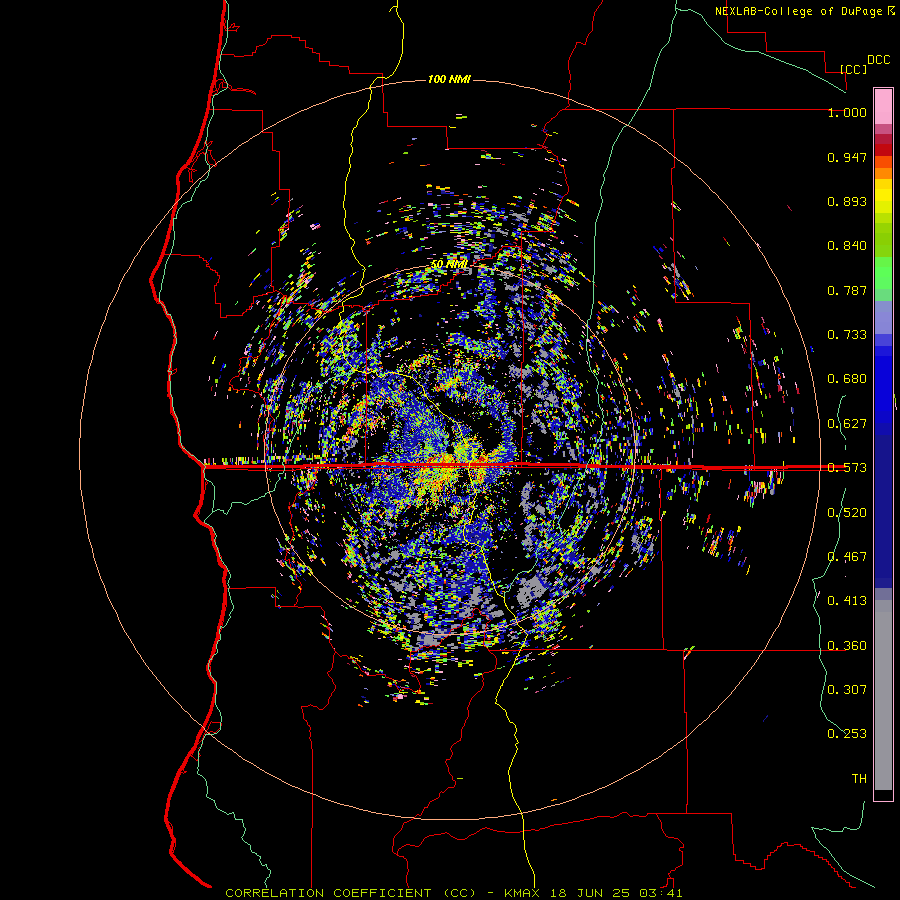The width and height of the screenshot is (900, 900).
Task: Click the 100 NMI range ring label
Action: [449, 79]
